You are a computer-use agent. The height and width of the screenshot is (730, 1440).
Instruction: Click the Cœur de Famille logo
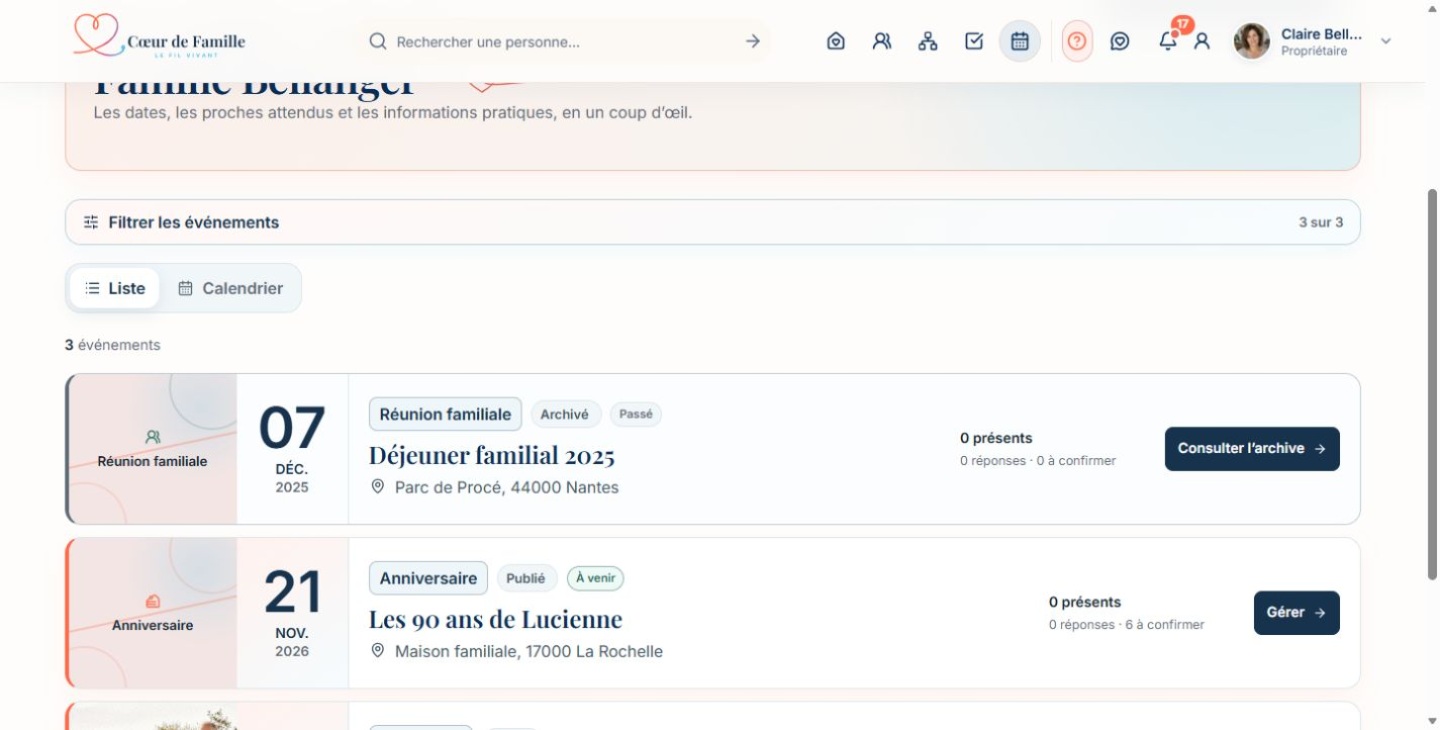tap(159, 37)
